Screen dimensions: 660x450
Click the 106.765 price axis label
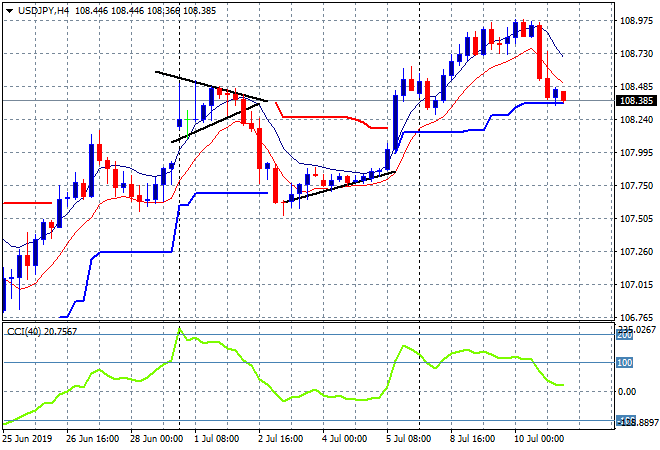point(636,317)
